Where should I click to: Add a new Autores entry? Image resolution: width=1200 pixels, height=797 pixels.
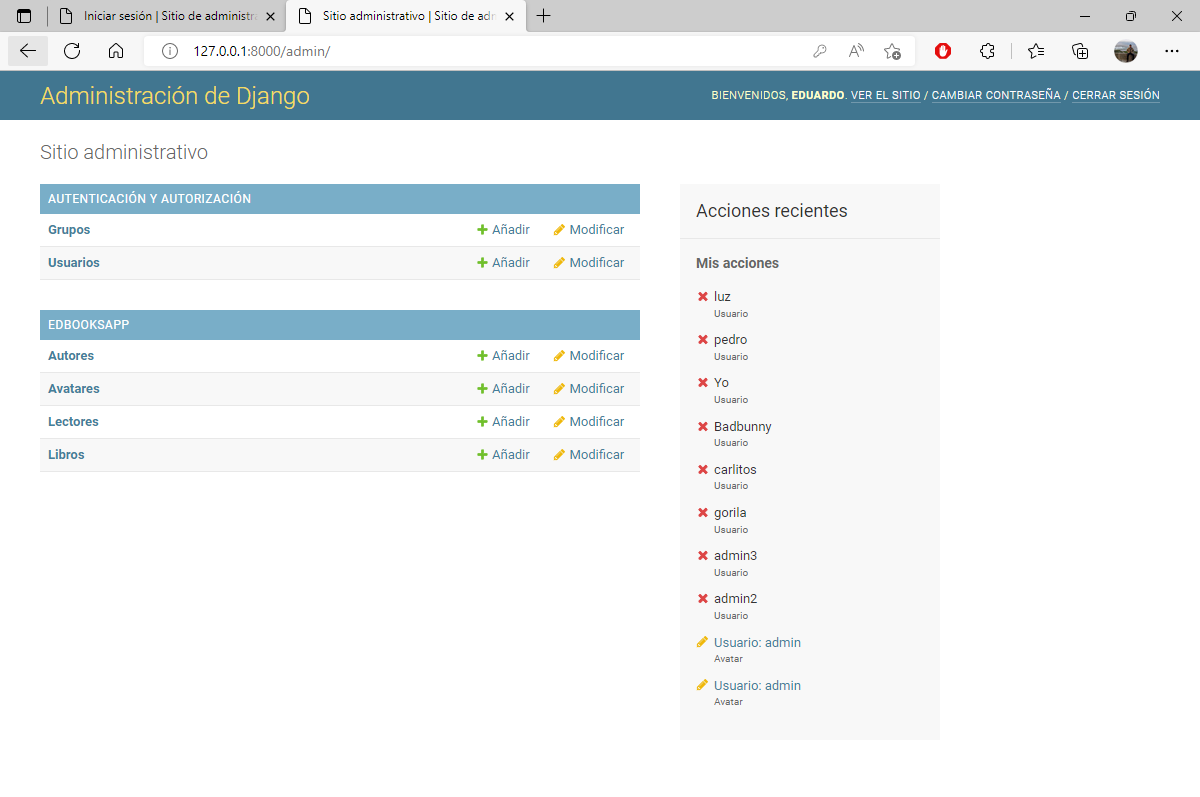pyautogui.click(x=504, y=356)
